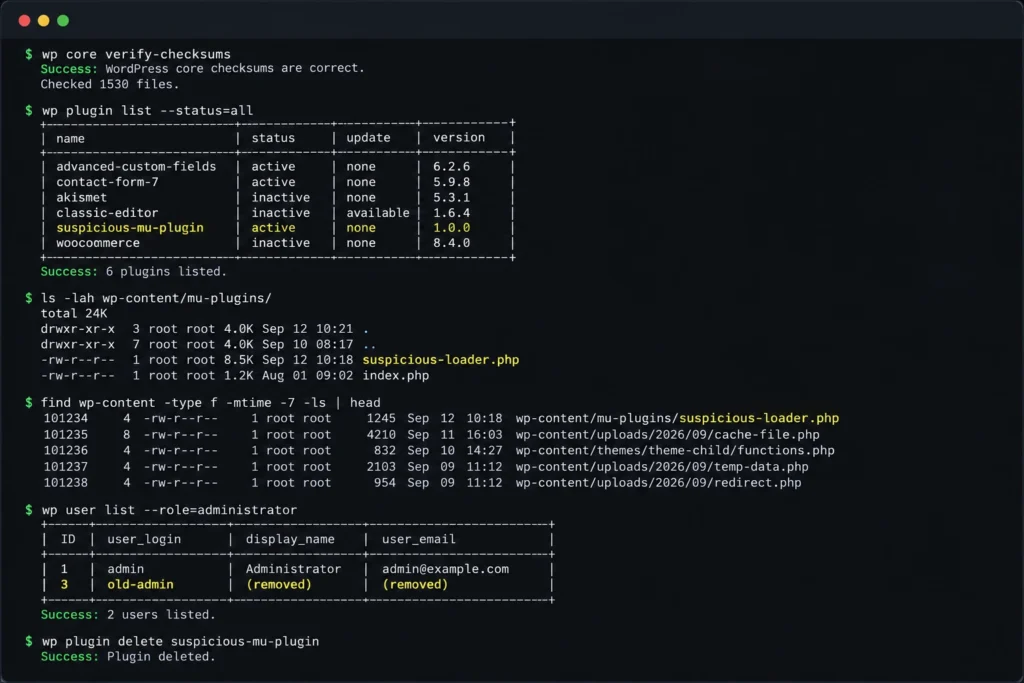Click the yellow minimize window button

44,21
